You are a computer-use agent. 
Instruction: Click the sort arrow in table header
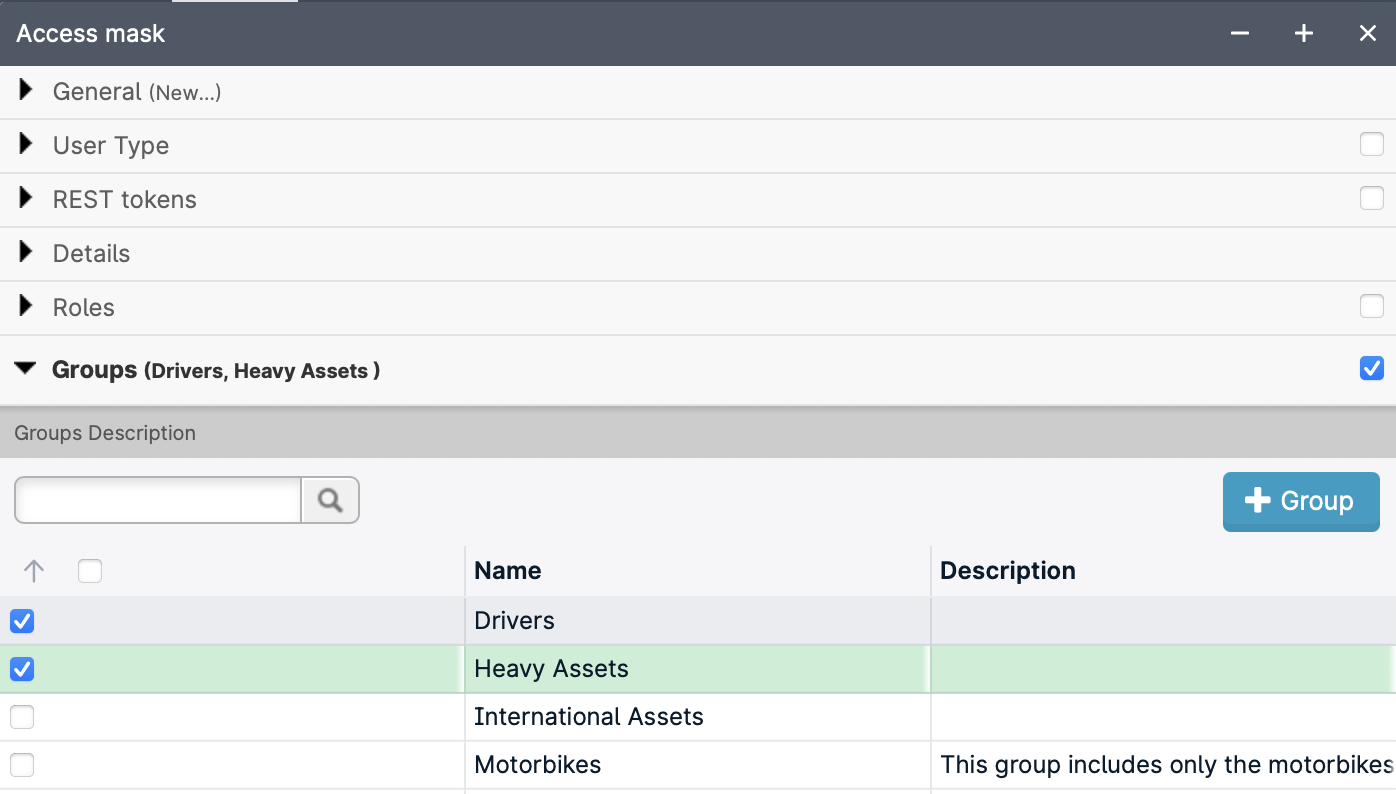(x=34, y=571)
